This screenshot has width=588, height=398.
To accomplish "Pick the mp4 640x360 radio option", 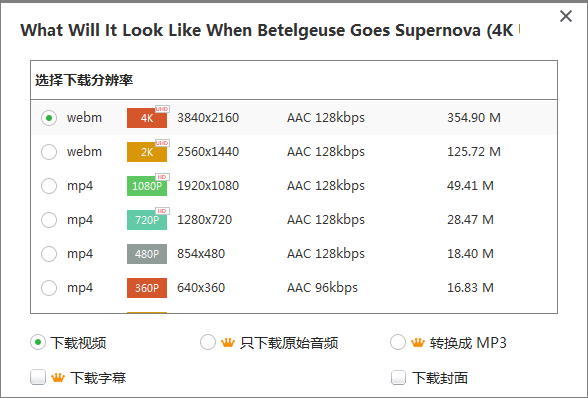I will tap(49, 288).
